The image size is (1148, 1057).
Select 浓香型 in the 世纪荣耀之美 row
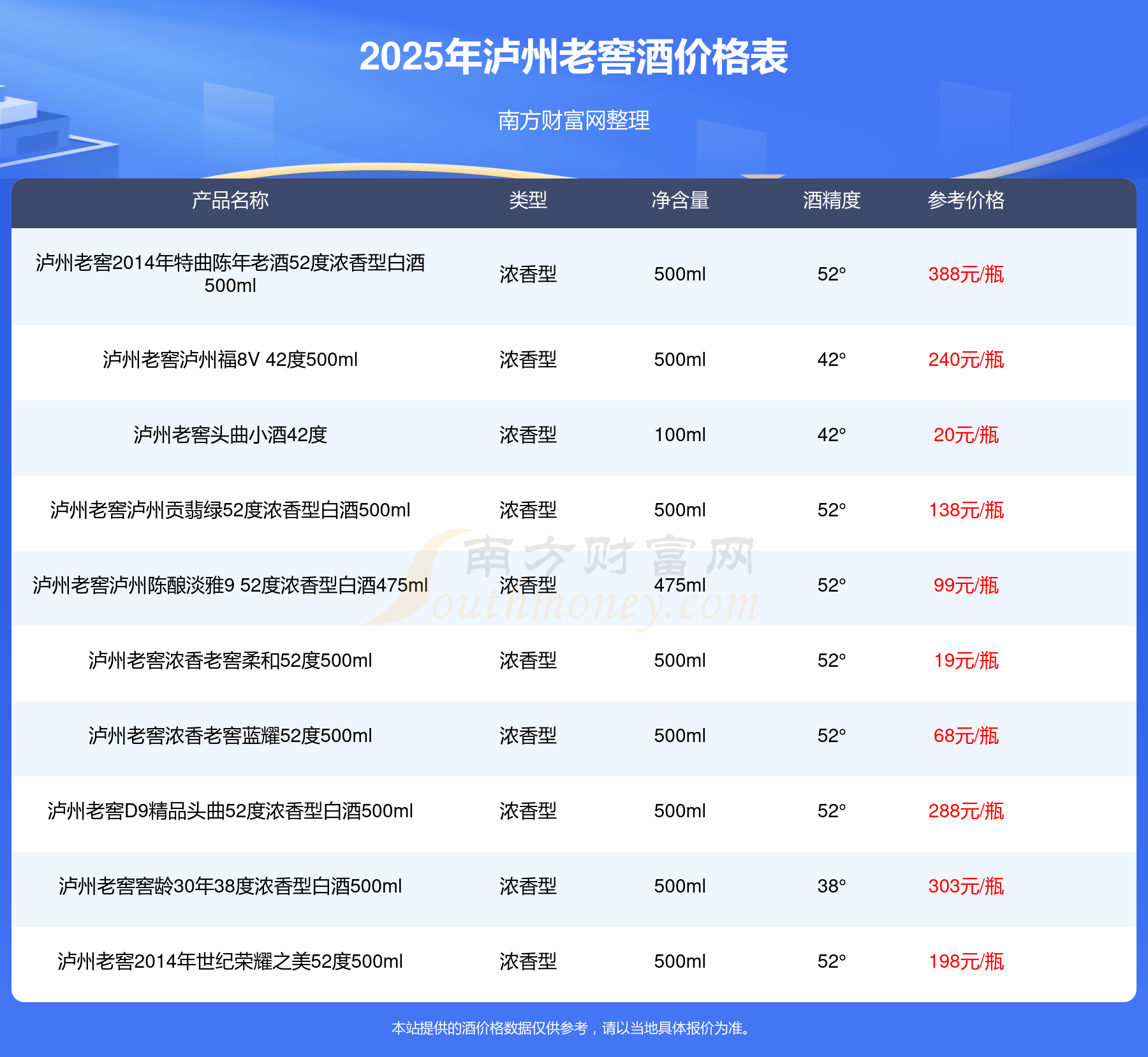tap(528, 961)
